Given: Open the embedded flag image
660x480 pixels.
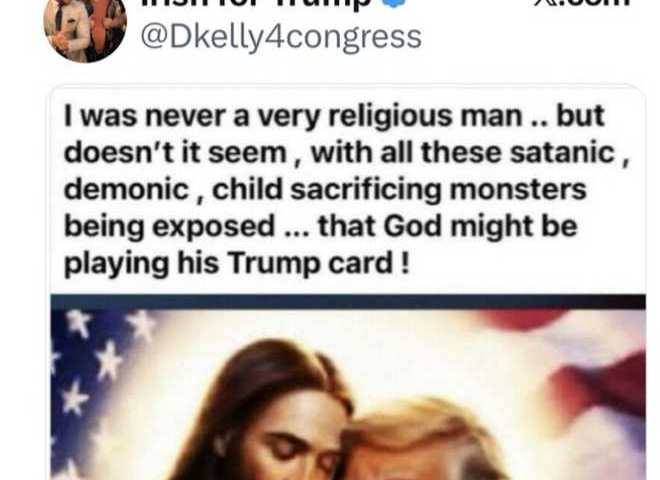Looking at the screenshot, I should (348, 387).
